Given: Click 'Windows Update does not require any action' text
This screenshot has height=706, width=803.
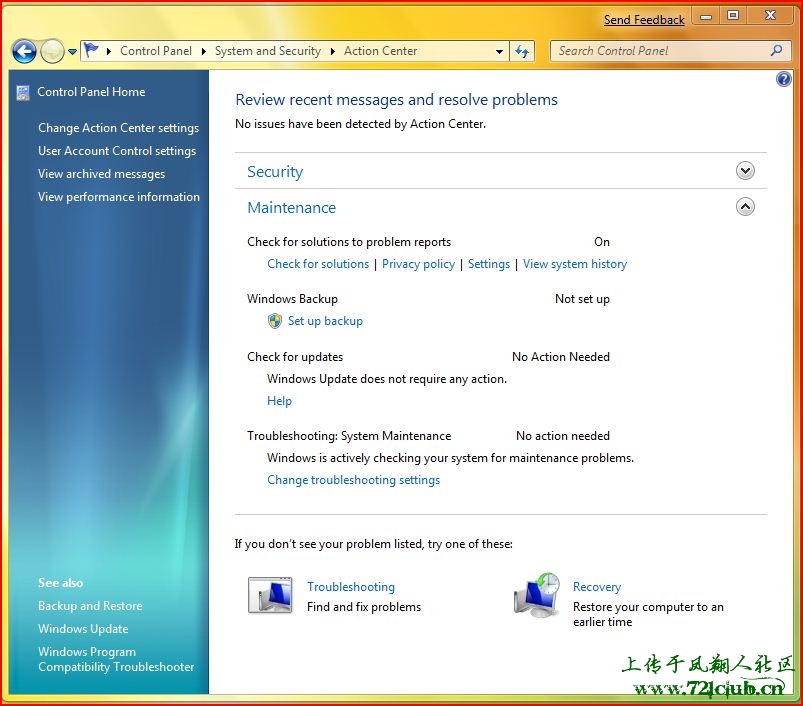Looking at the screenshot, I should coord(387,379).
